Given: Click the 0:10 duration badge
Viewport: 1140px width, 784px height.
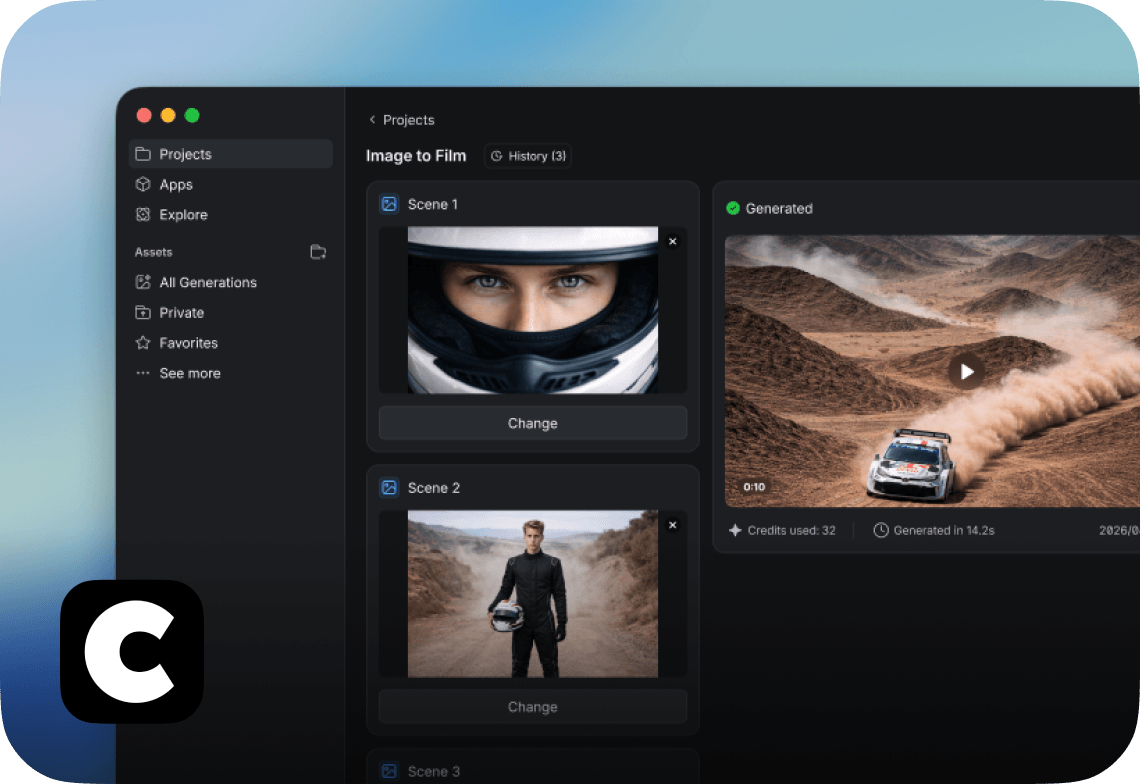Looking at the screenshot, I should [x=754, y=487].
